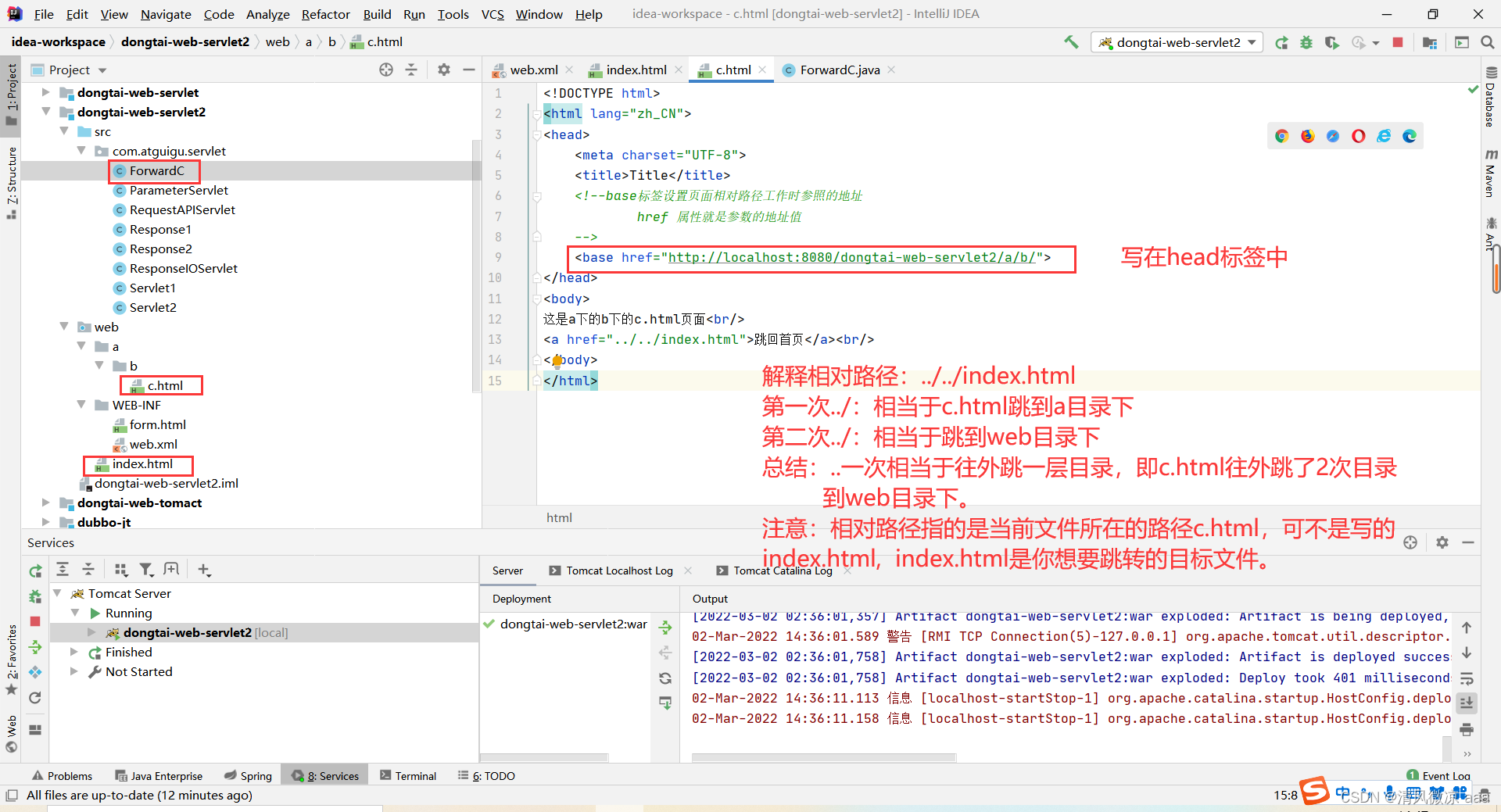Open page in Safari browser icon
Image resolution: width=1501 pixels, height=812 pixels.
(x=1333, y=136)
